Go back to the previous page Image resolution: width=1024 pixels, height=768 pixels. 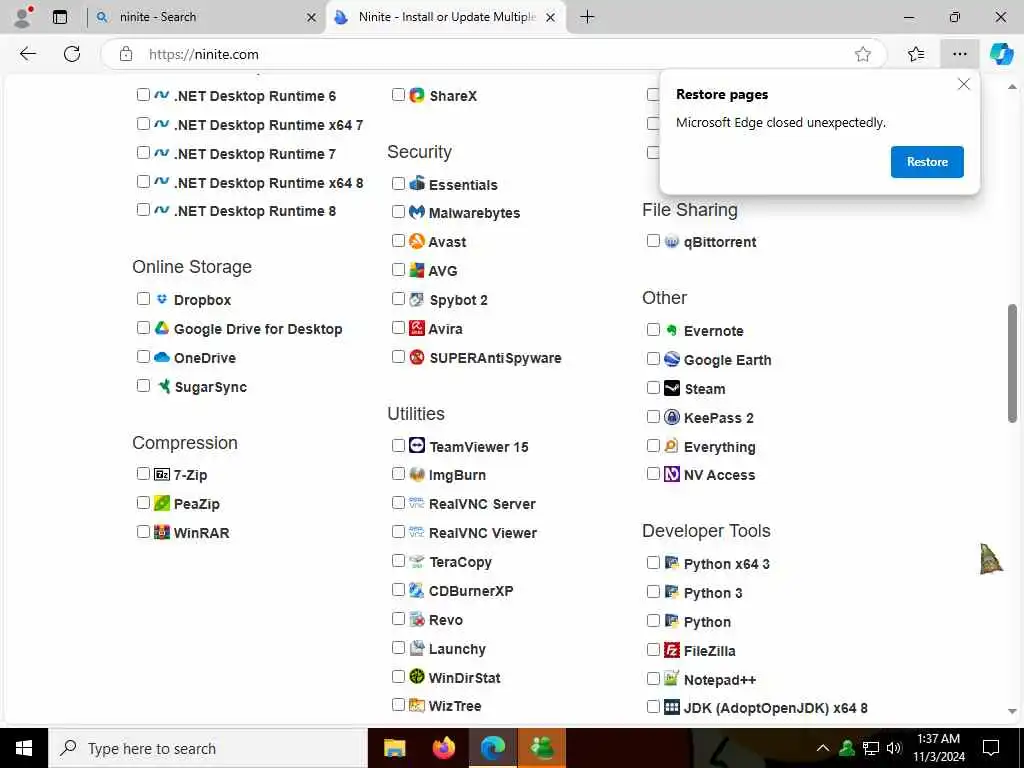[28, 54]
